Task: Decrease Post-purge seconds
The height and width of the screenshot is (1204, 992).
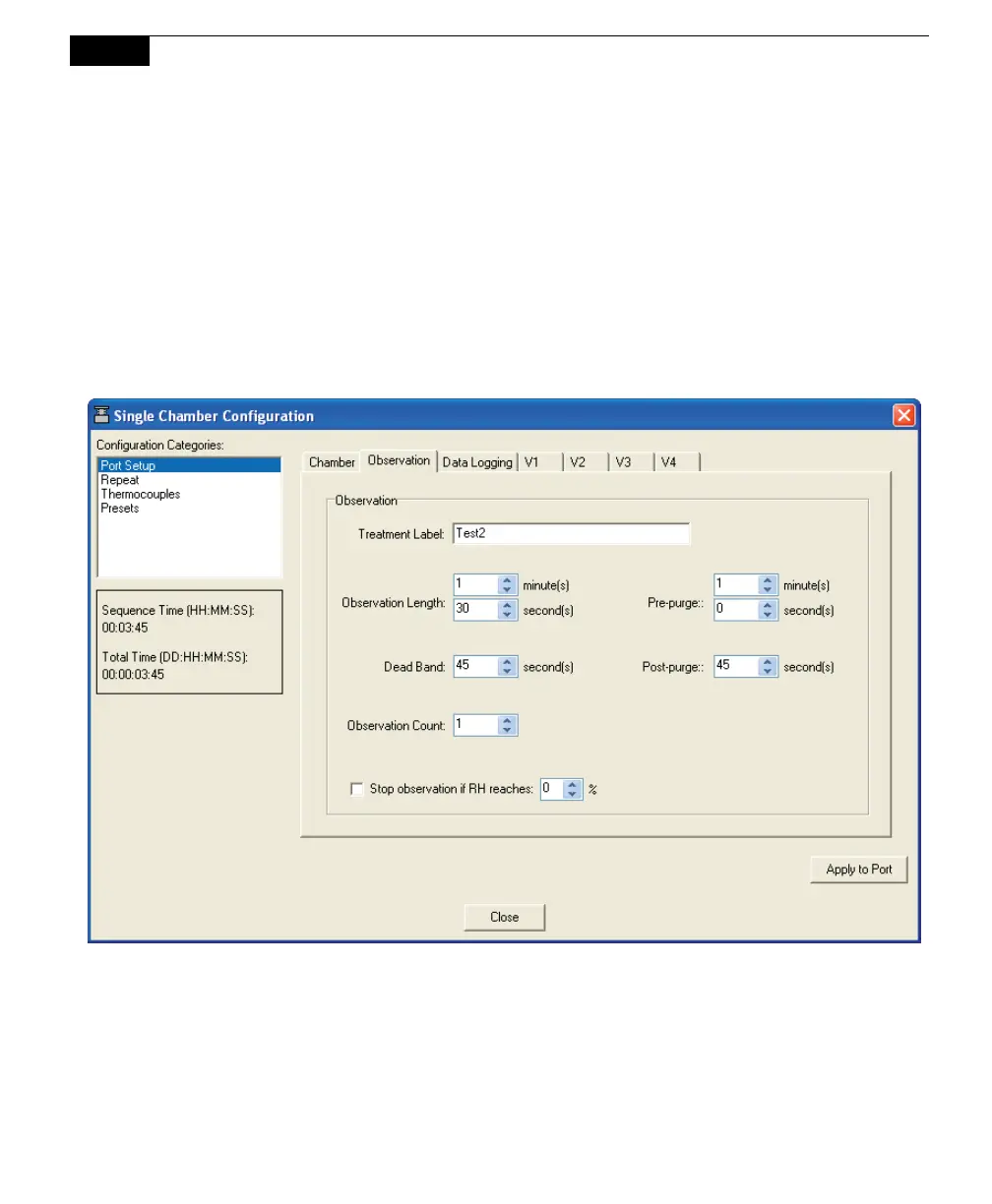Action: coord(768,671)
